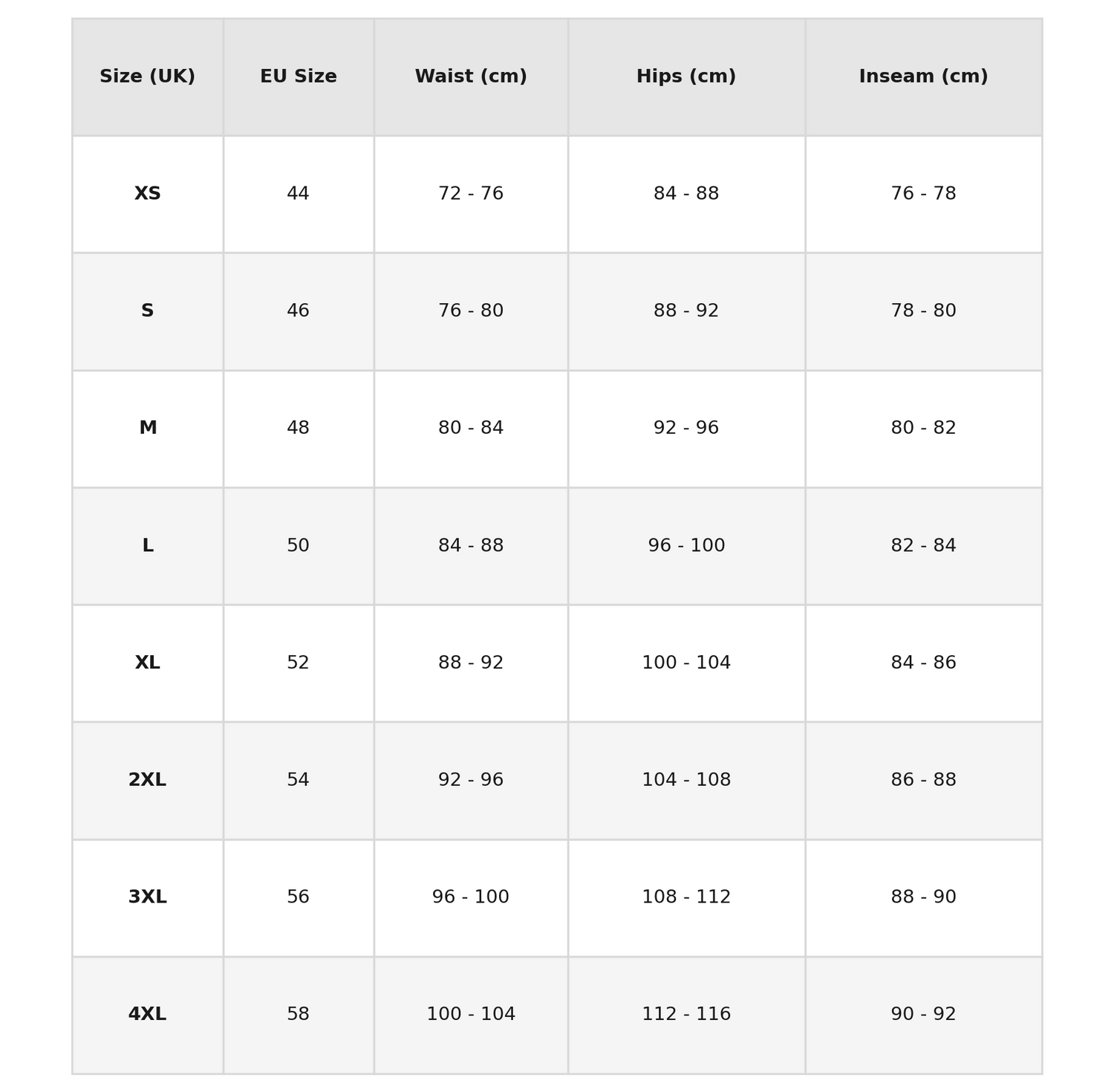
Task: Select the 3XL size row label
Action: coord(148,897)
